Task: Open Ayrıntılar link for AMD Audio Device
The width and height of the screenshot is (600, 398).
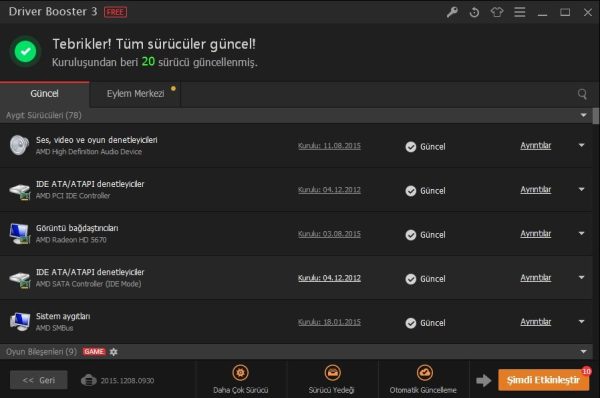Action: click(536, 145)
